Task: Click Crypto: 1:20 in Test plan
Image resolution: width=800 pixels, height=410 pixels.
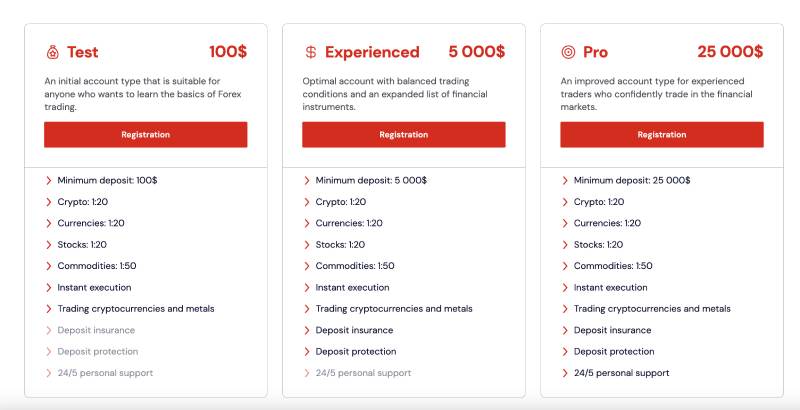Action: tap(83, 202)
